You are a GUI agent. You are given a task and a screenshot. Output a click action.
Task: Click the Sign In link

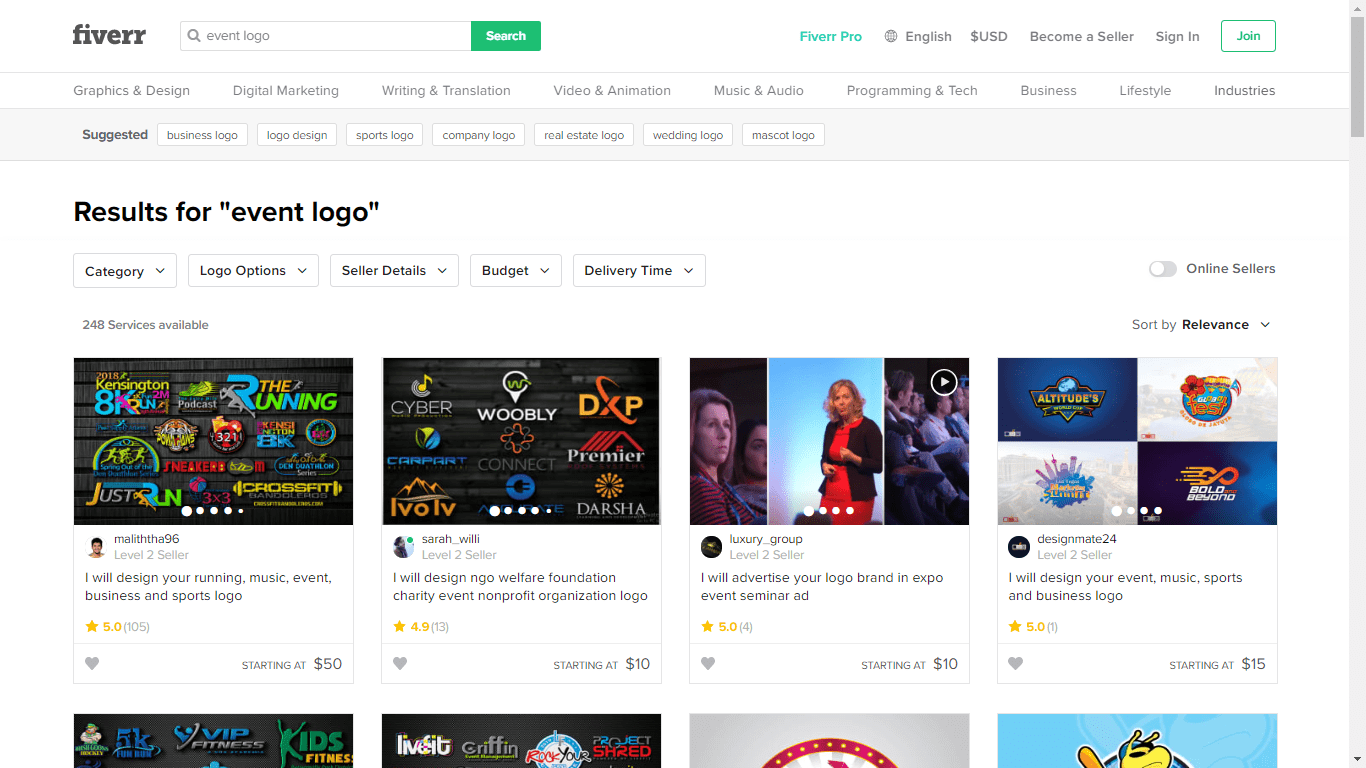pyautogui.click(x=1177, y=36)
